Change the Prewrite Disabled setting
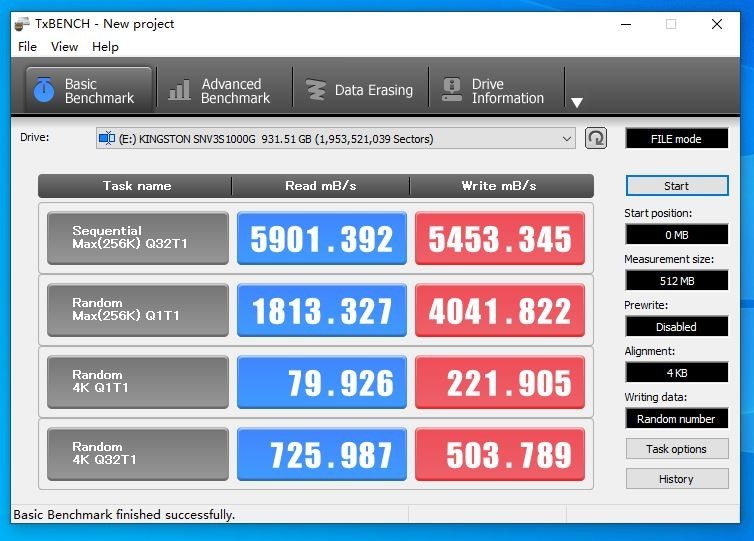 pos(677,327)
